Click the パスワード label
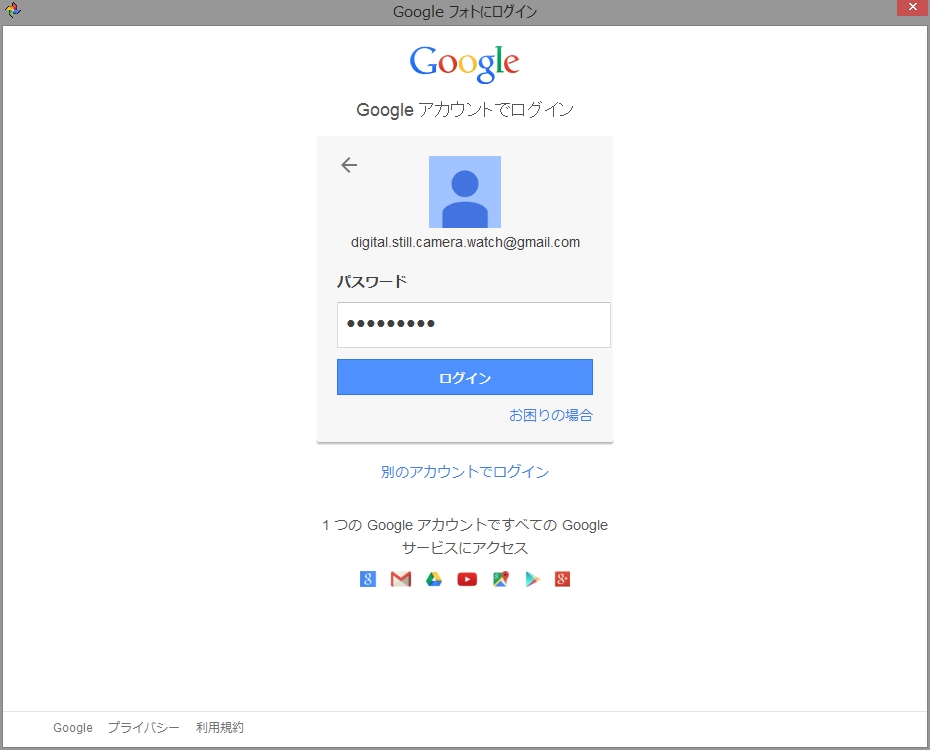930x750 pixels. click(372, 282)
